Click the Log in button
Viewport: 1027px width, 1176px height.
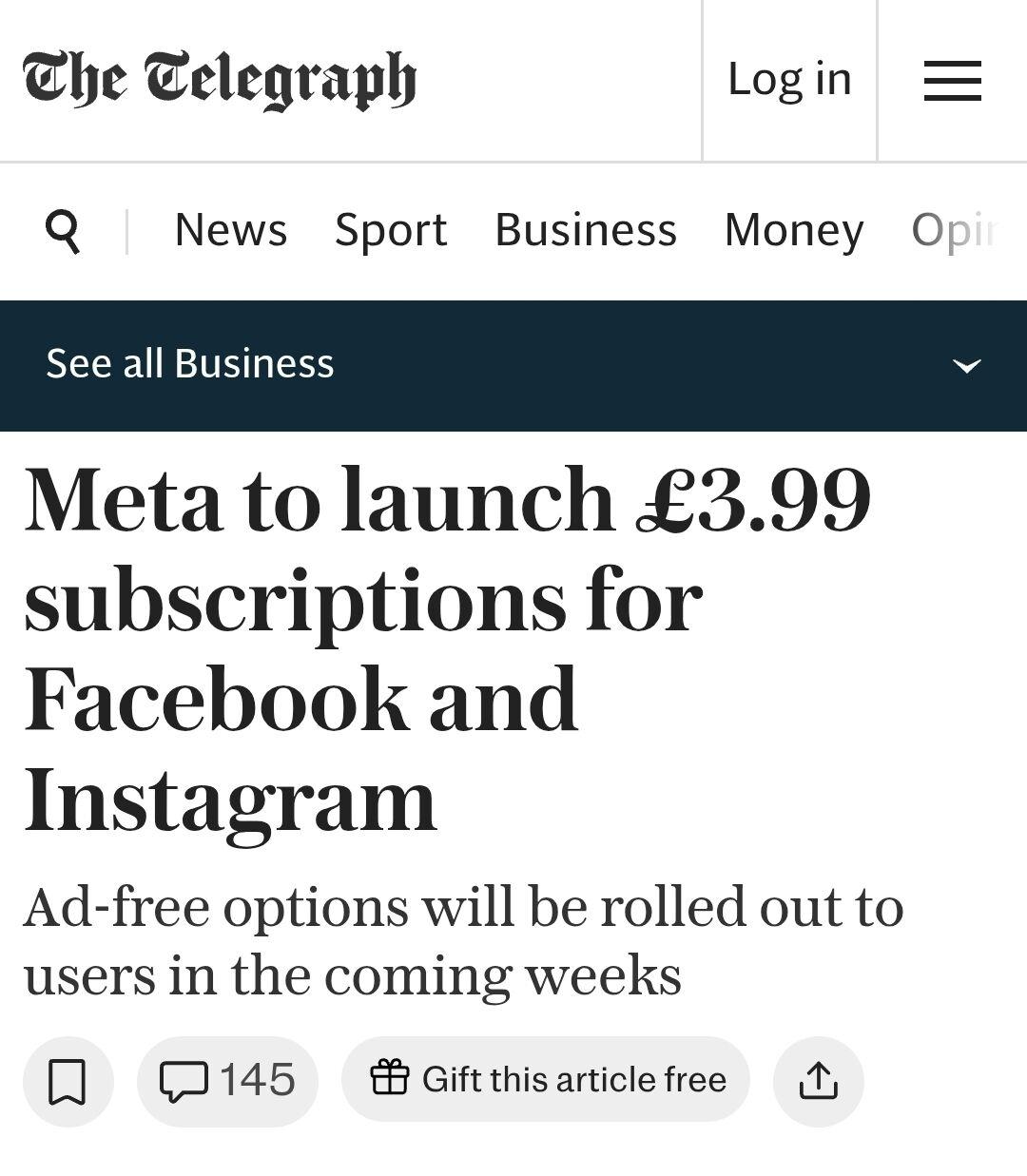click(789, 79)
